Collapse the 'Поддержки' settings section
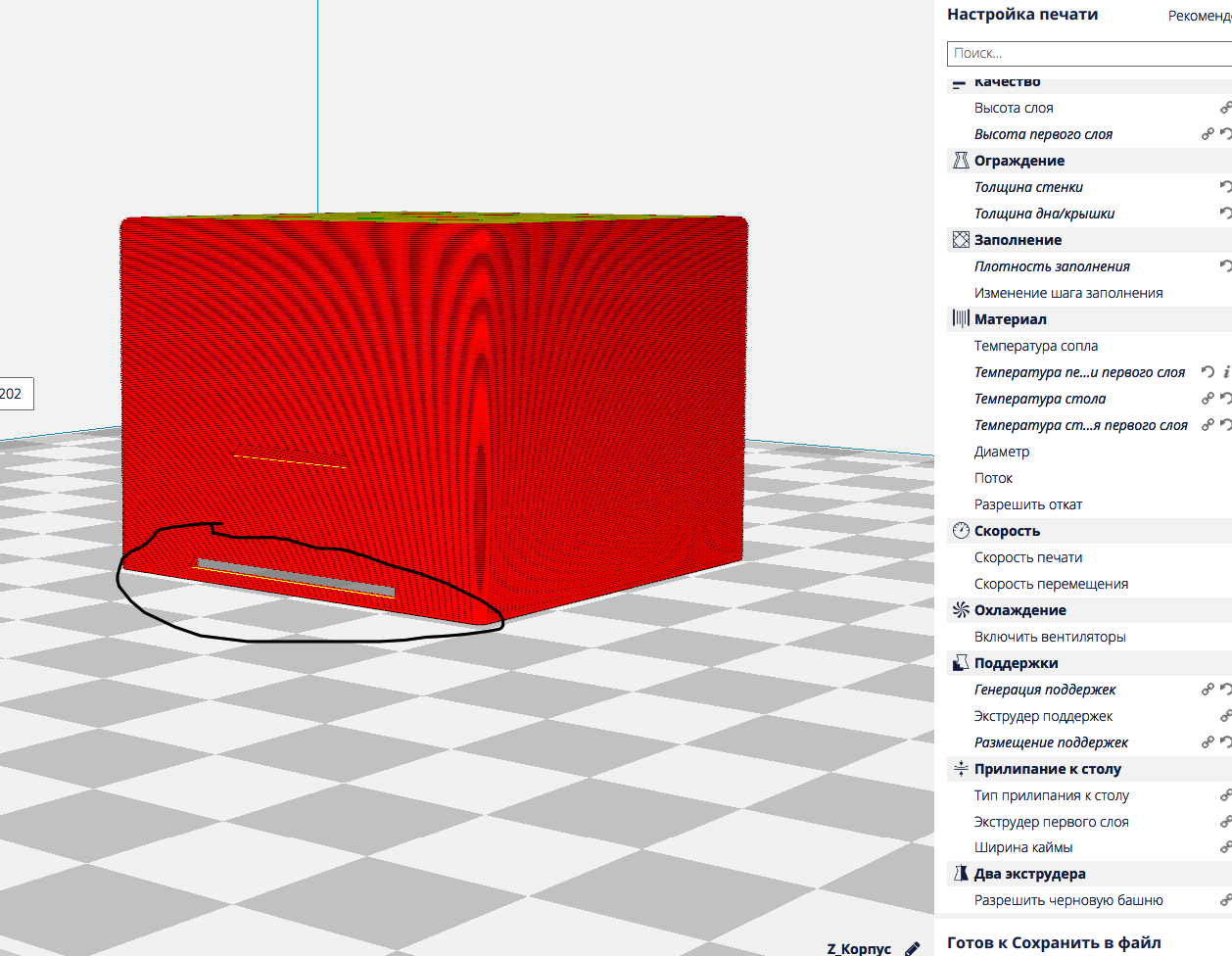Image resolution: width=1232 pixels, height=956 pixels. [x=1016, y=663]
